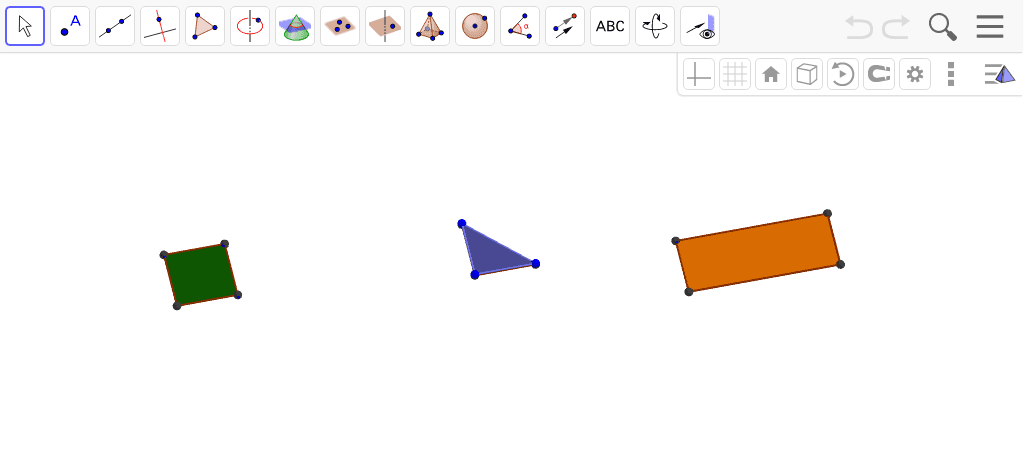Click the top-right vertex of the orange rectangle
Viewport: 1024px width, 450px height.
click(827, 213)
